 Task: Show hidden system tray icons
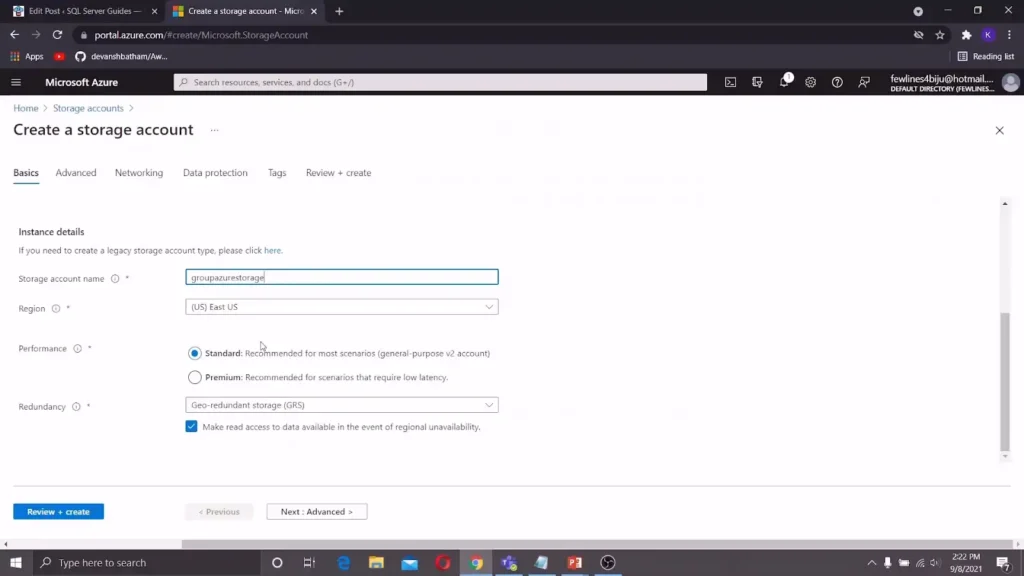coord(871,562)
